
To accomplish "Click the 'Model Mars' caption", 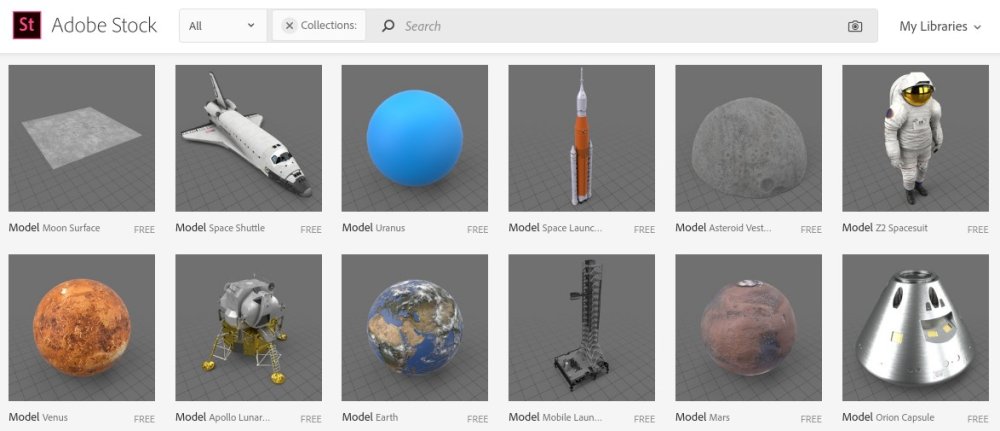I will [x=703, y=417].
